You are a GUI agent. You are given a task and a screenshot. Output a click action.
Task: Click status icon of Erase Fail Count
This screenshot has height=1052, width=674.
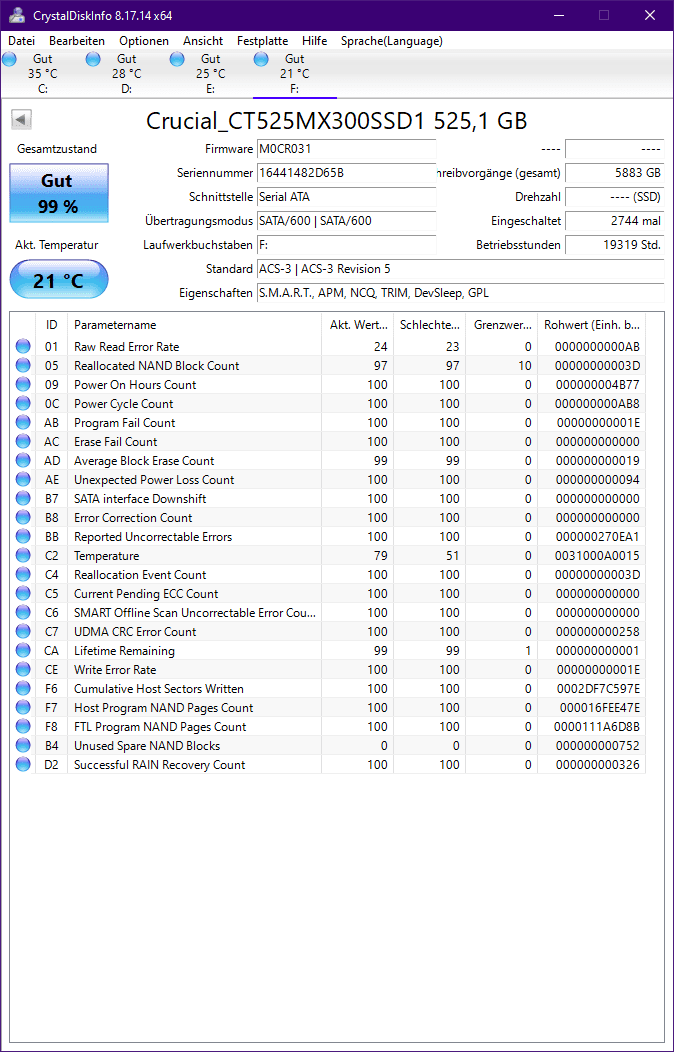click(x=23, y=441)
